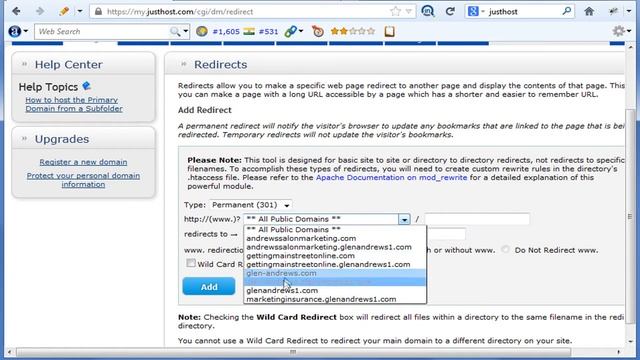This screenshot has width=640, height=360.
Task: Collapse the Upgrades panel arrow icon
Action: tap(24, 139)
